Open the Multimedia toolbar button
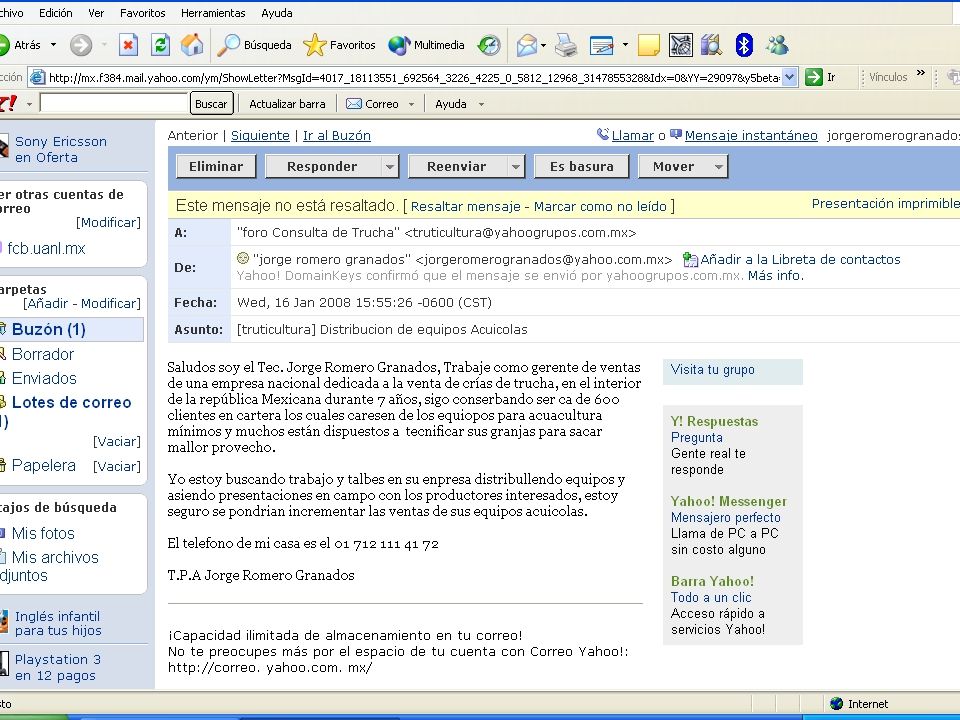The height and width of the screenshot is (720, 960). click(x=426, y=45)
